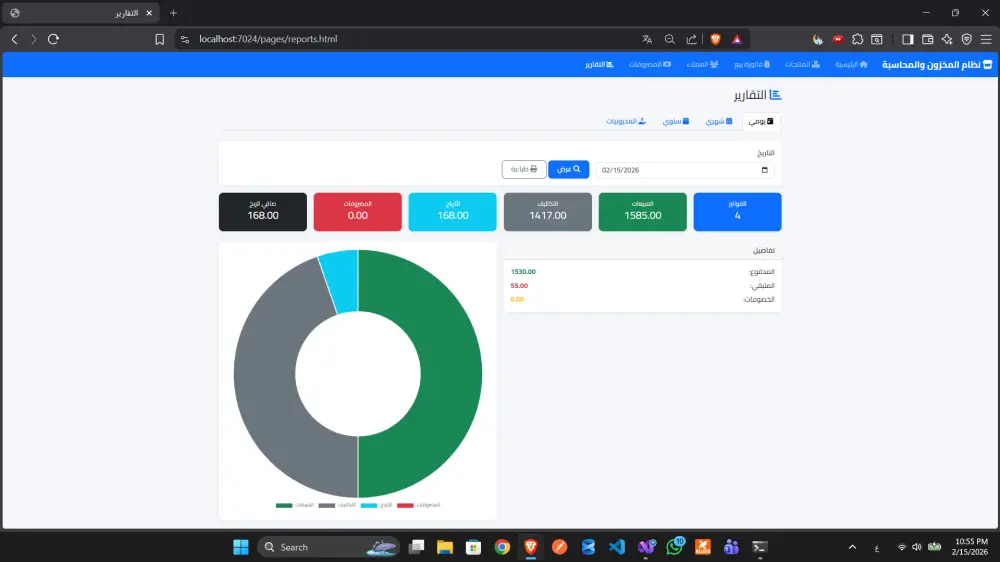The height and width of the screenshot is (562, 1000).
Task: Open المصروفات expenses nav link in navbar
Action: pyautogui.click(x=650, y=64)
